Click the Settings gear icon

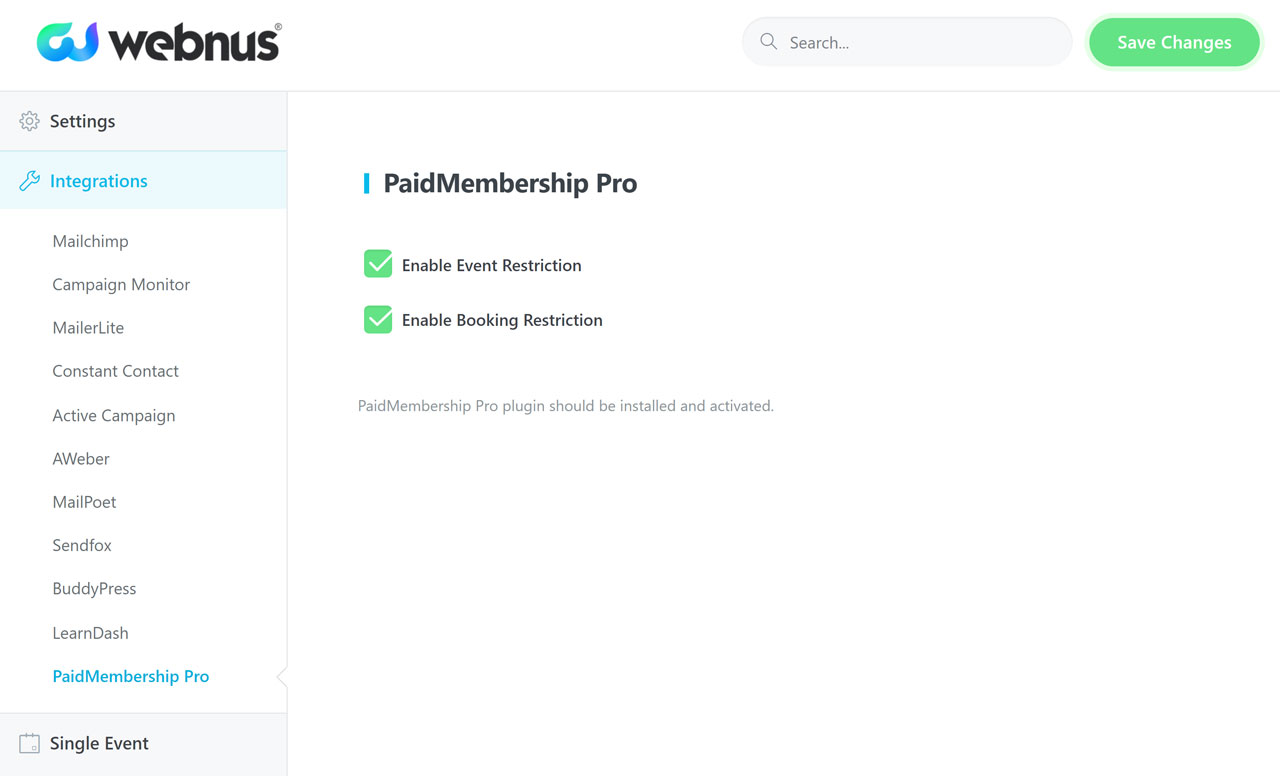point(29,121)
